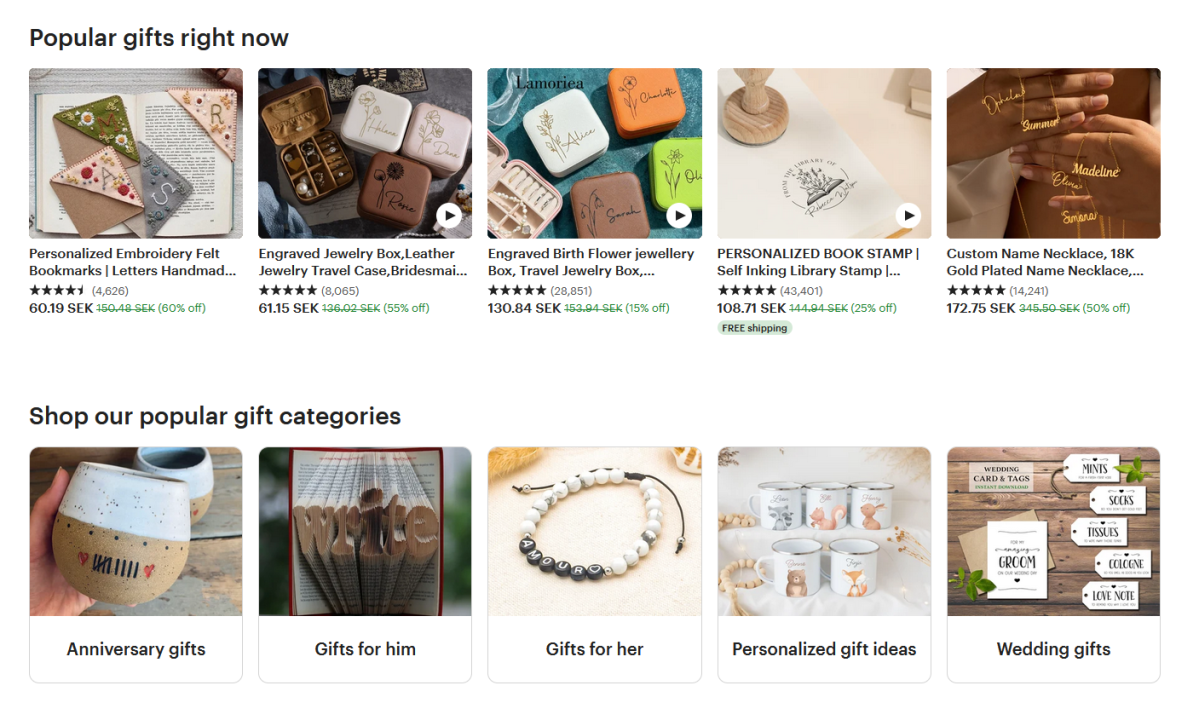The height and width of the screenshot is (720, 1199).
Task: Click the FREE shipping badge
Action: point(754,327)
